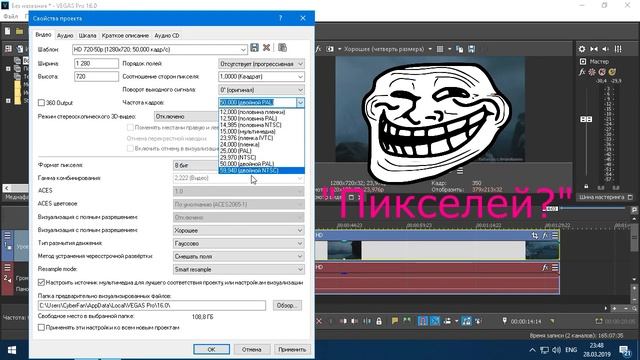This screenshot has width=640, height=360.
Task: Open event pan/crop on the video track header
Action: click(535, 235)
